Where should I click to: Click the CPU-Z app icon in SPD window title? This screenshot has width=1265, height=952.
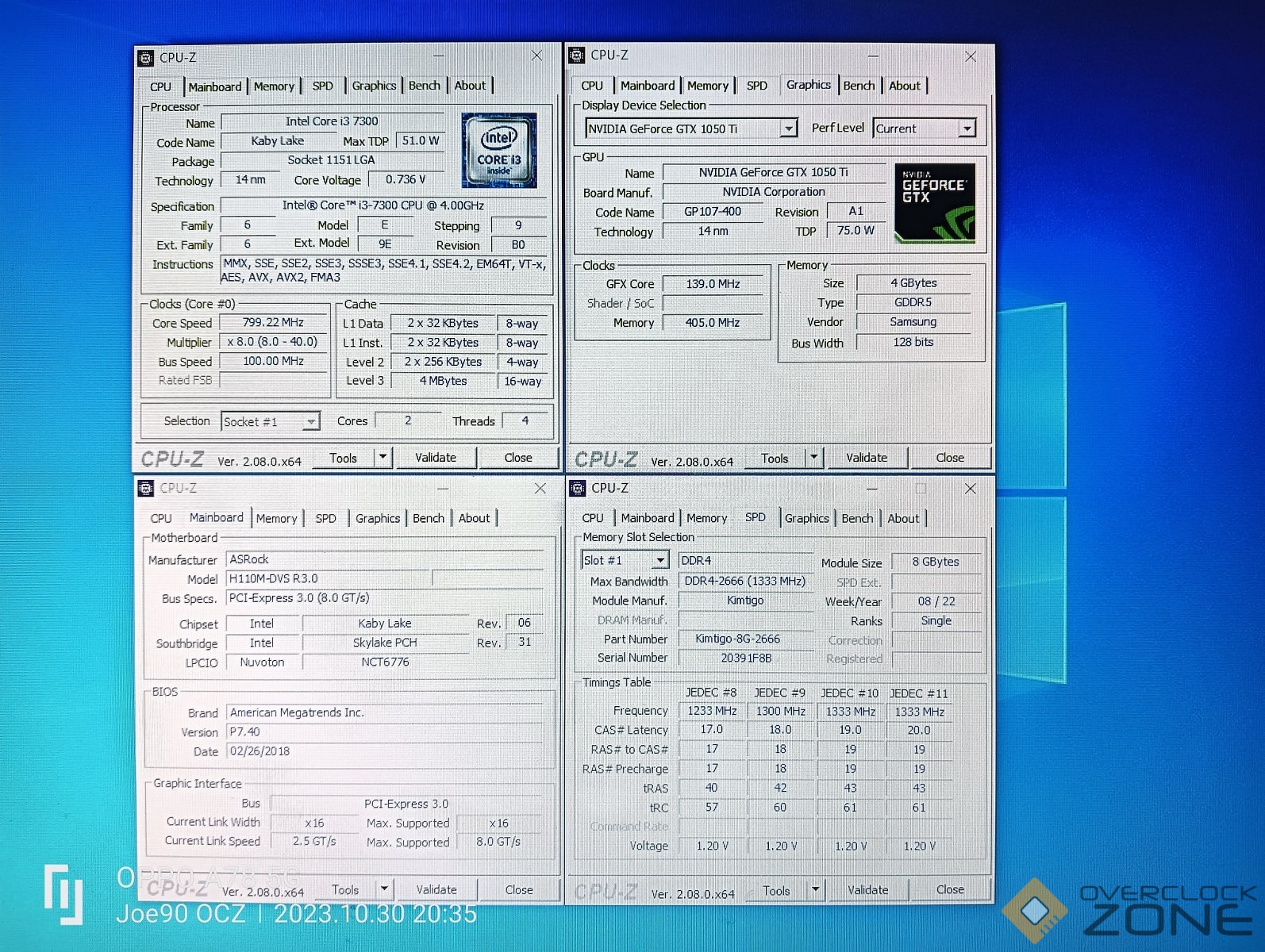(x=578, y=488)
